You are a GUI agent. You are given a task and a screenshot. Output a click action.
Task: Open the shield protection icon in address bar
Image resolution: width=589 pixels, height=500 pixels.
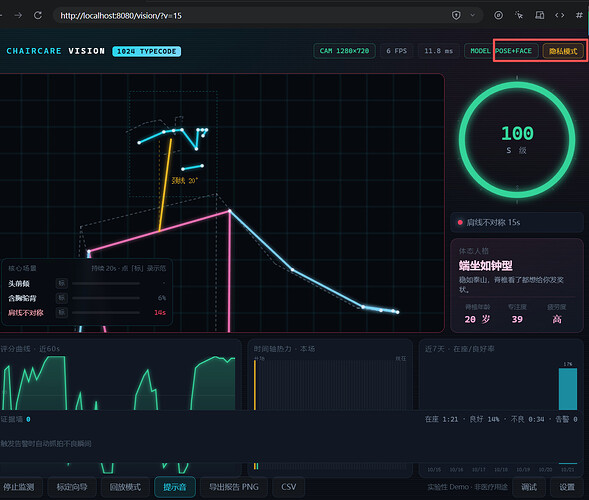pos(456,15)
